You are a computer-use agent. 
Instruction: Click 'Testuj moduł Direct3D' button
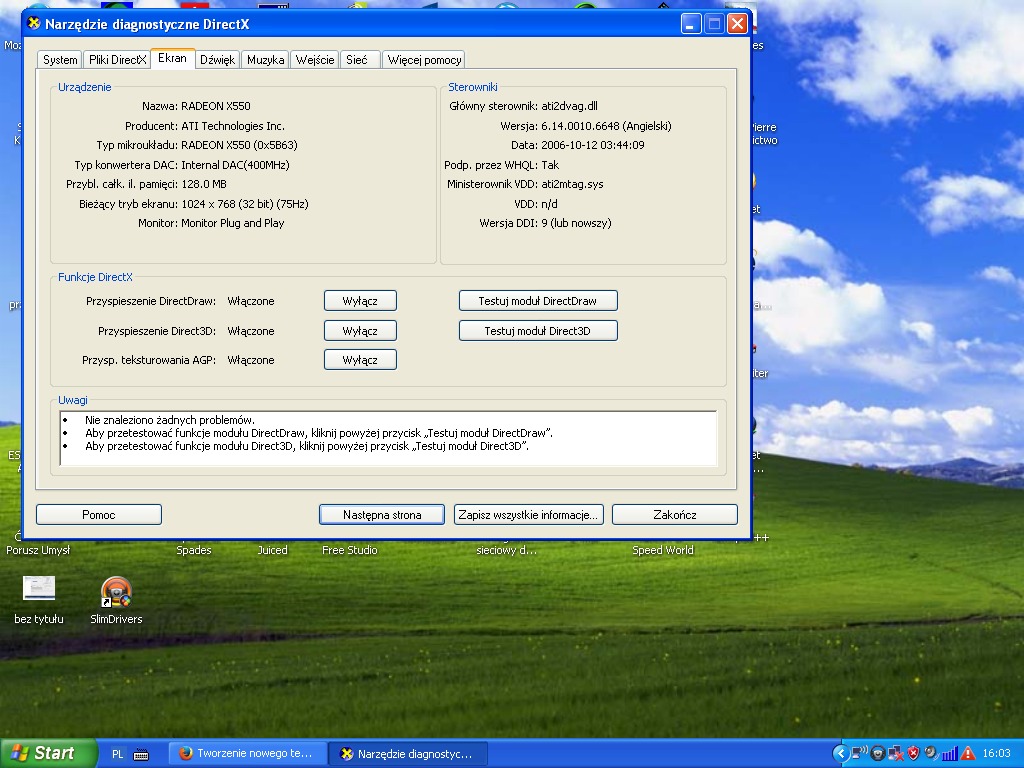tap(537, 330)
